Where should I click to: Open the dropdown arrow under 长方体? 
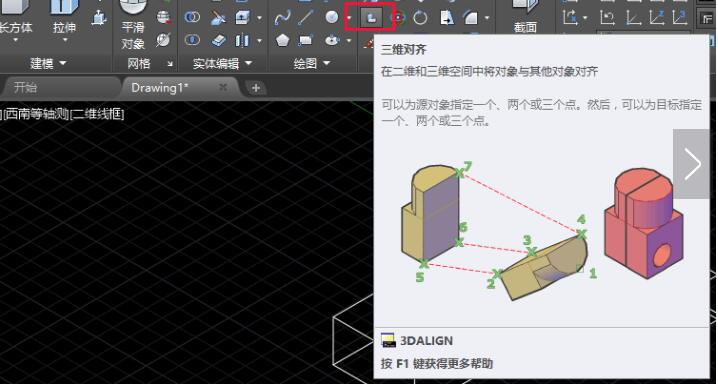coord(16,40)
